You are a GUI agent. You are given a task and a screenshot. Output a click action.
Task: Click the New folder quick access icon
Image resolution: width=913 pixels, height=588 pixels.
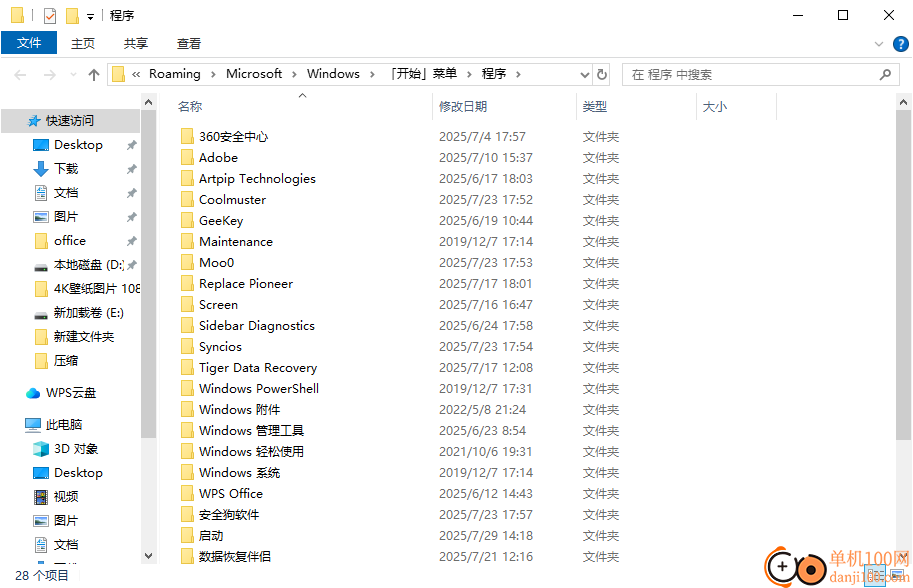click(x=72, y=16)
